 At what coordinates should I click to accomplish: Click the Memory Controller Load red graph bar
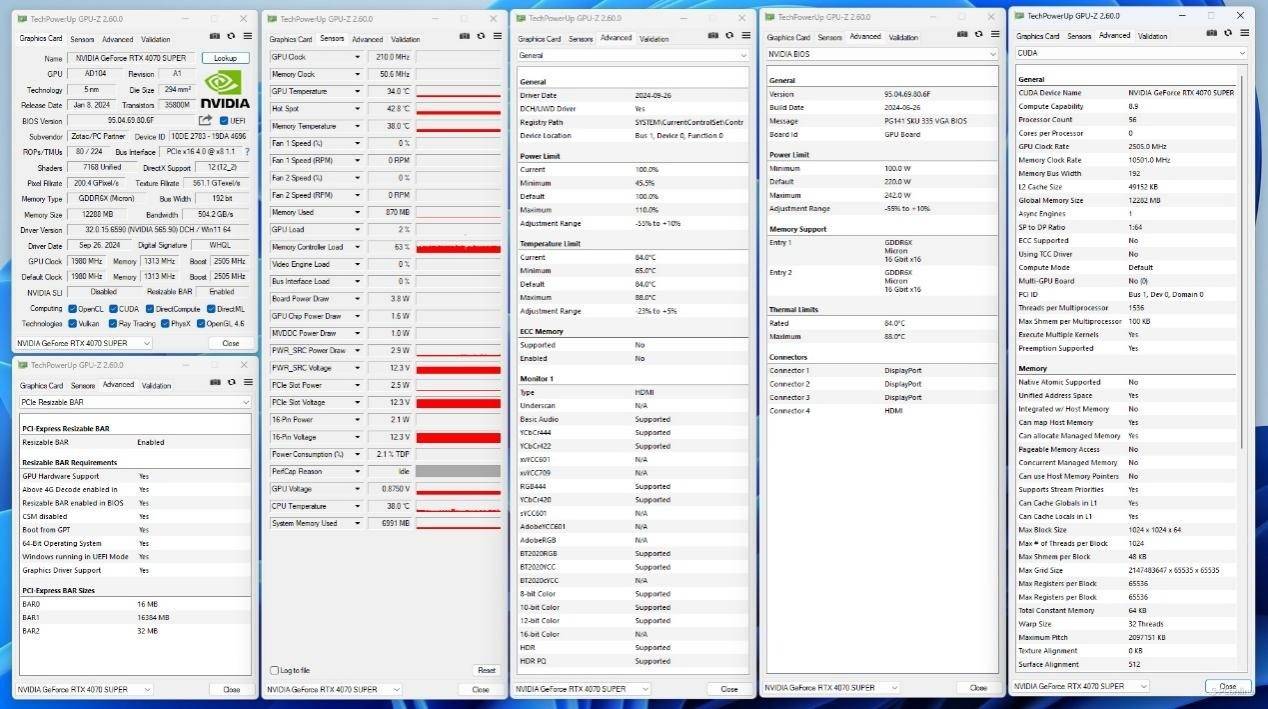pyautogui.click(x=458, y=247)
